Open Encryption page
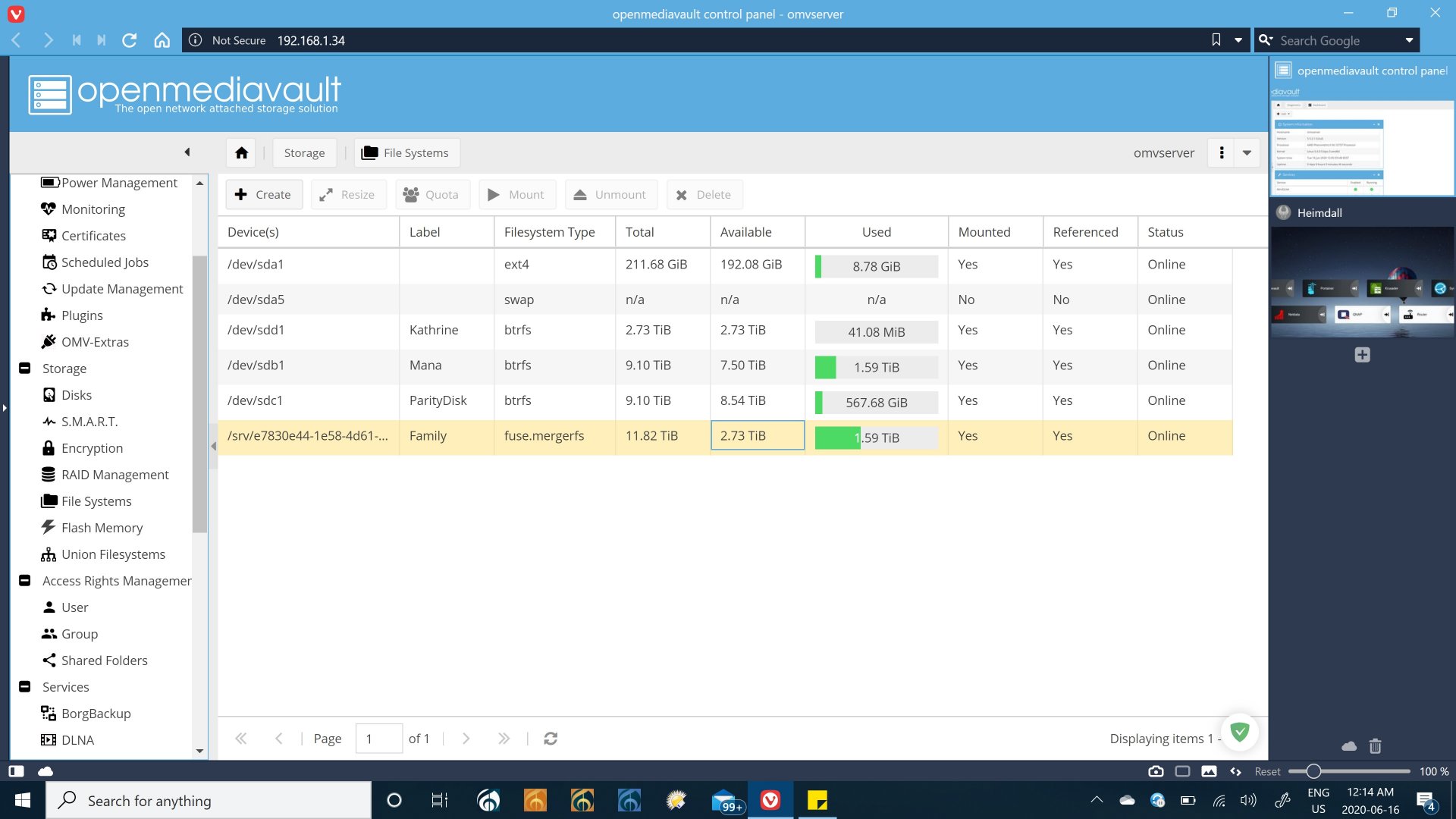 click(x=82, y=448)
